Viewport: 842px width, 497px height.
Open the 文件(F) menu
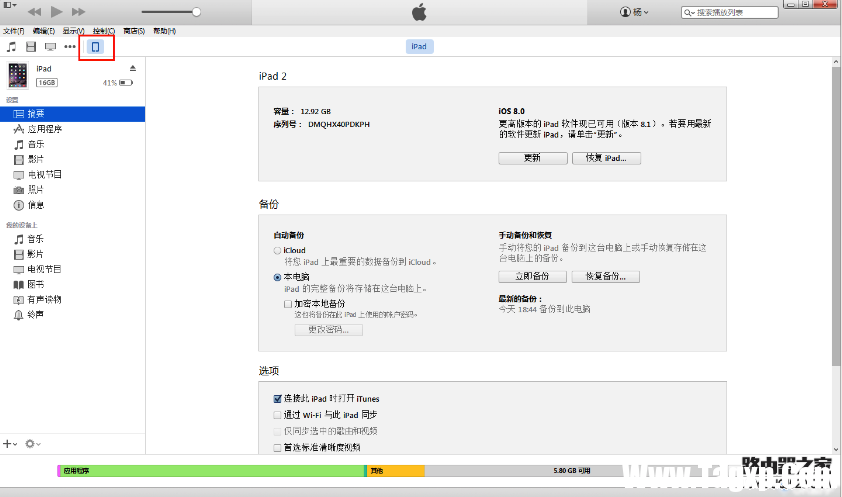[13, 31]
